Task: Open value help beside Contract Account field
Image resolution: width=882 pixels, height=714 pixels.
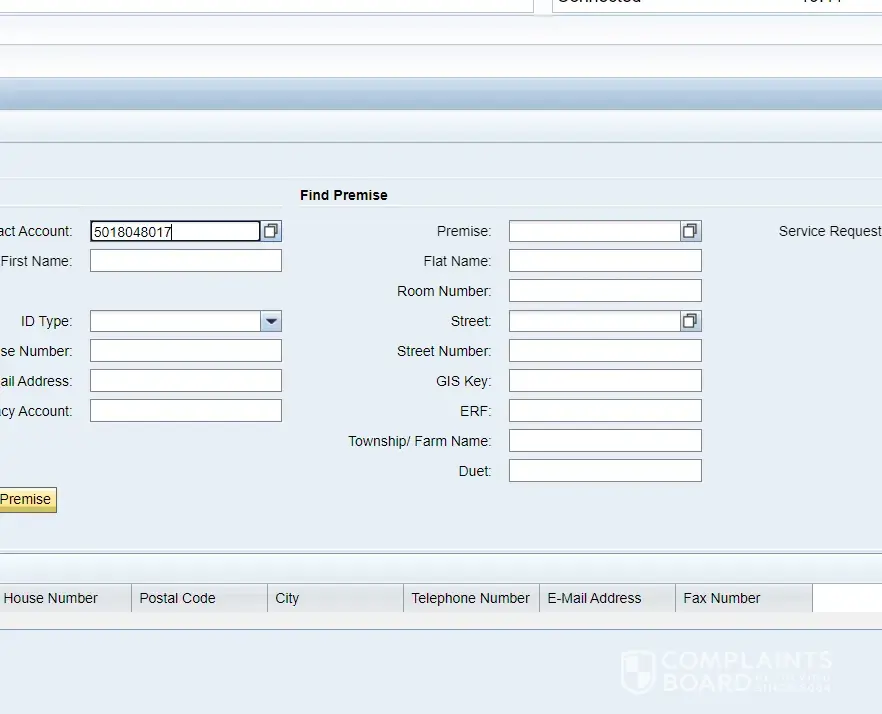Action: tap(271, 231)
